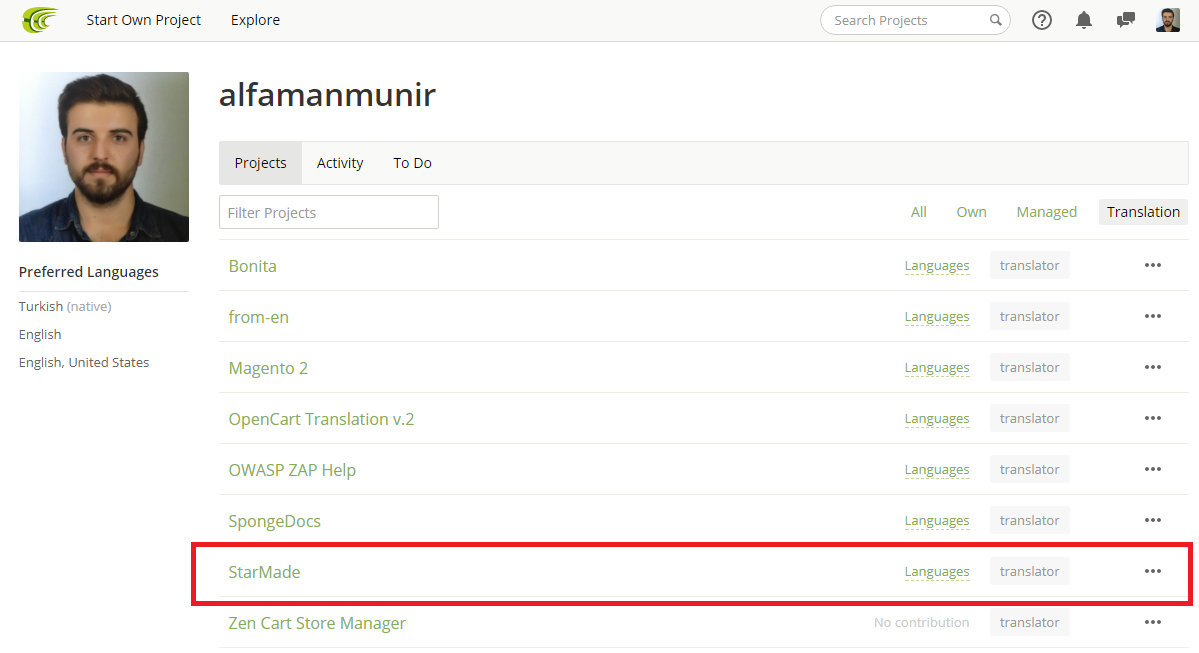This screenshot has width=1199, height=653.
Task: Open the messages chat icon
Action: [x=1126, y=20]
